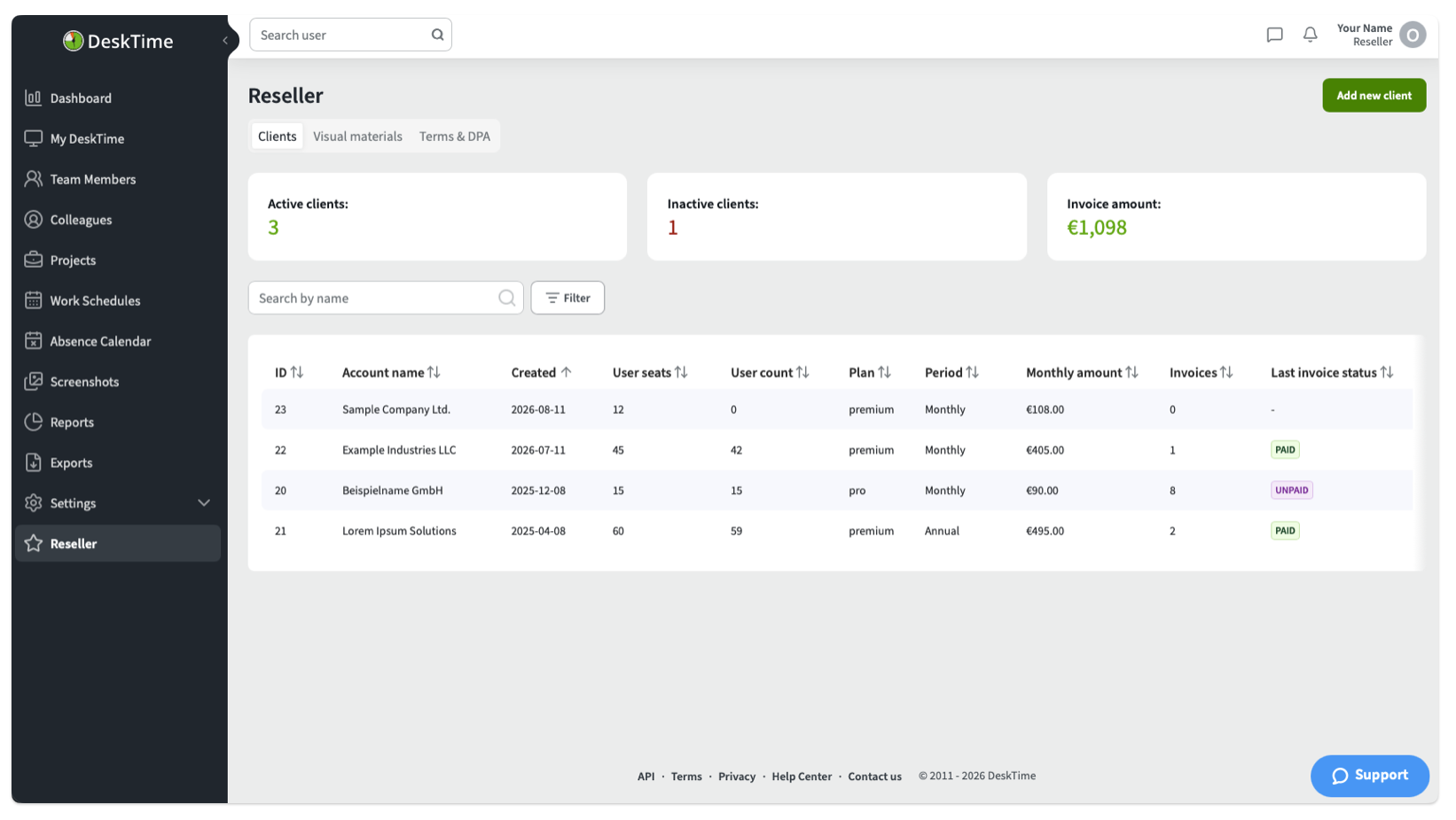The height and width of the screenshot is (820, 1456).
Task: Open the Contact us footer link
Action: point(874,777)
